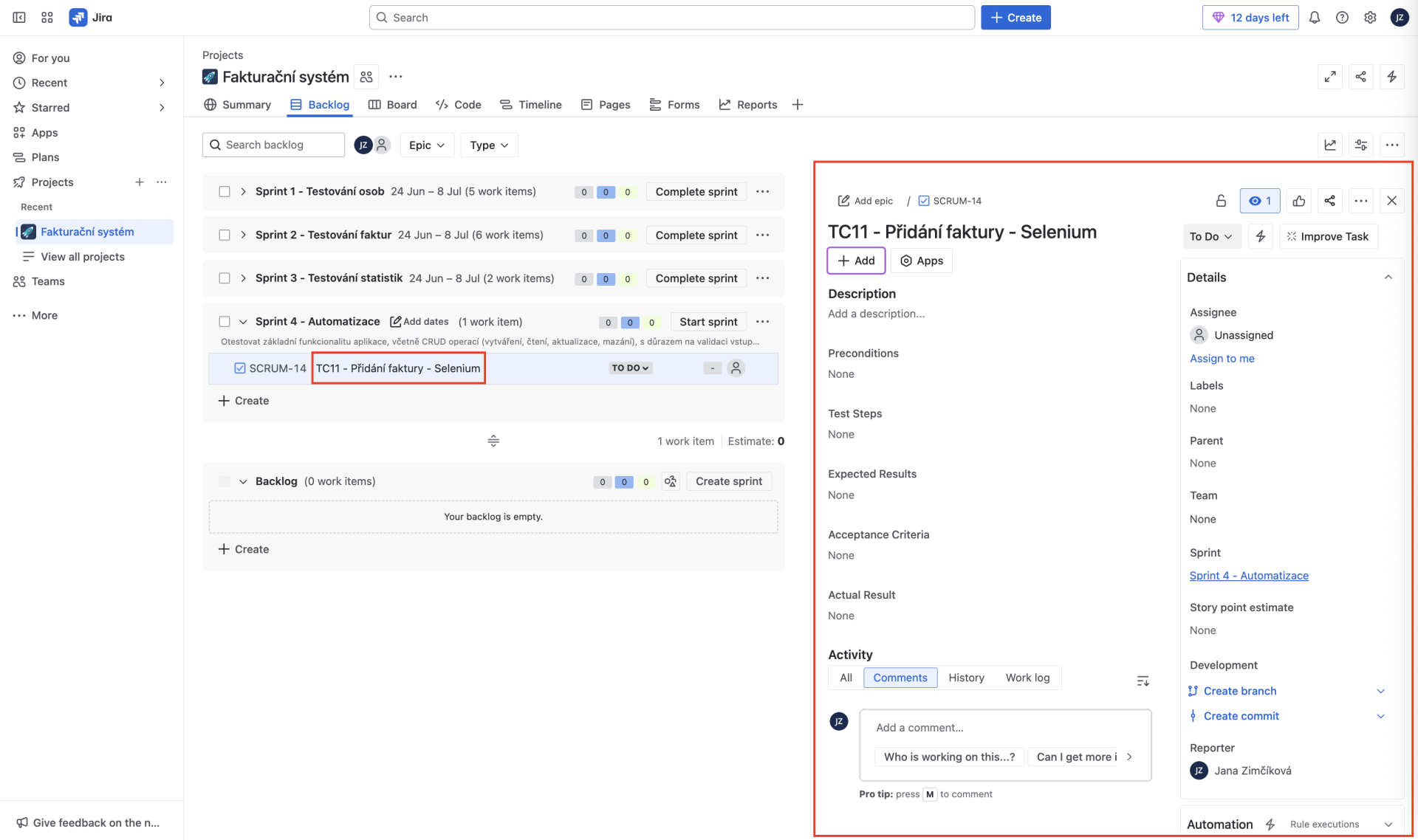Image resolution: width=1418 pixels, height=840 pixels.
Task: Click assignee avatar on SCRUM-14 row
Action: 736,368
